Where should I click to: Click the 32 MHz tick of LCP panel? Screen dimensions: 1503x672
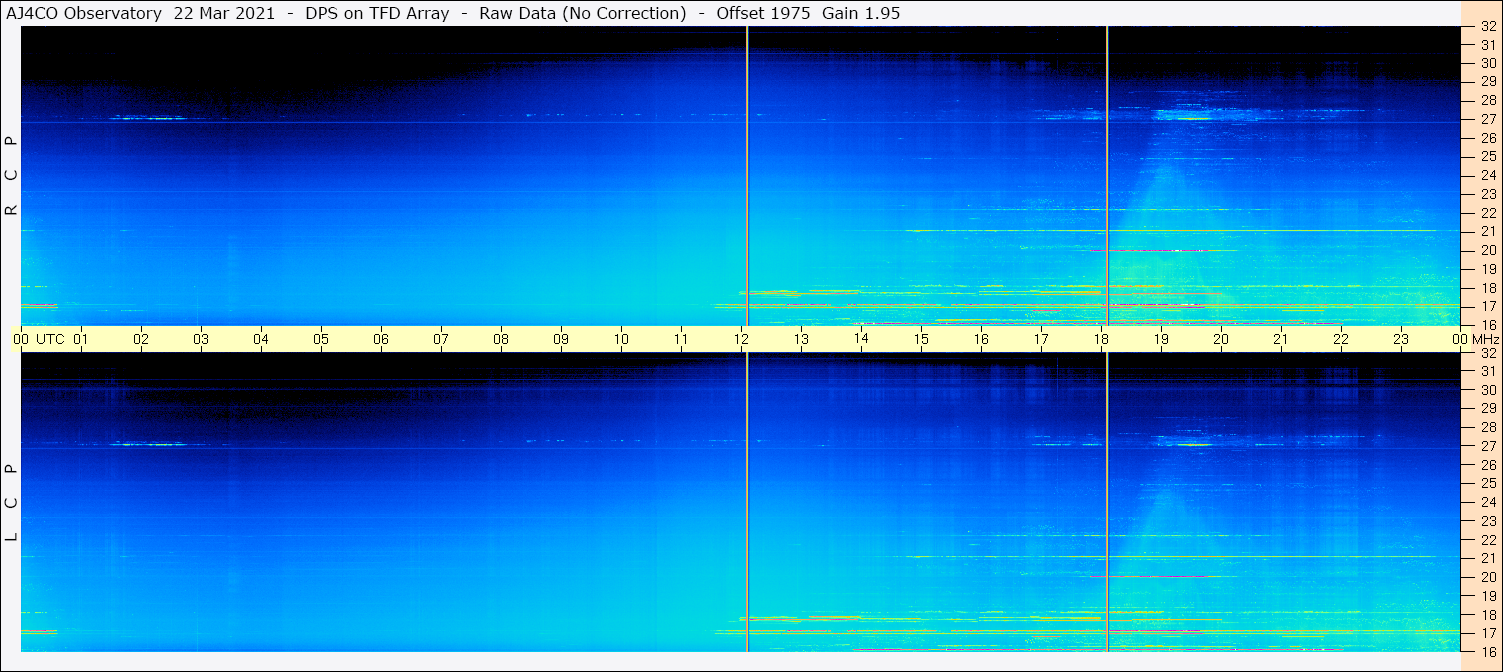[x=1487, y=353]
